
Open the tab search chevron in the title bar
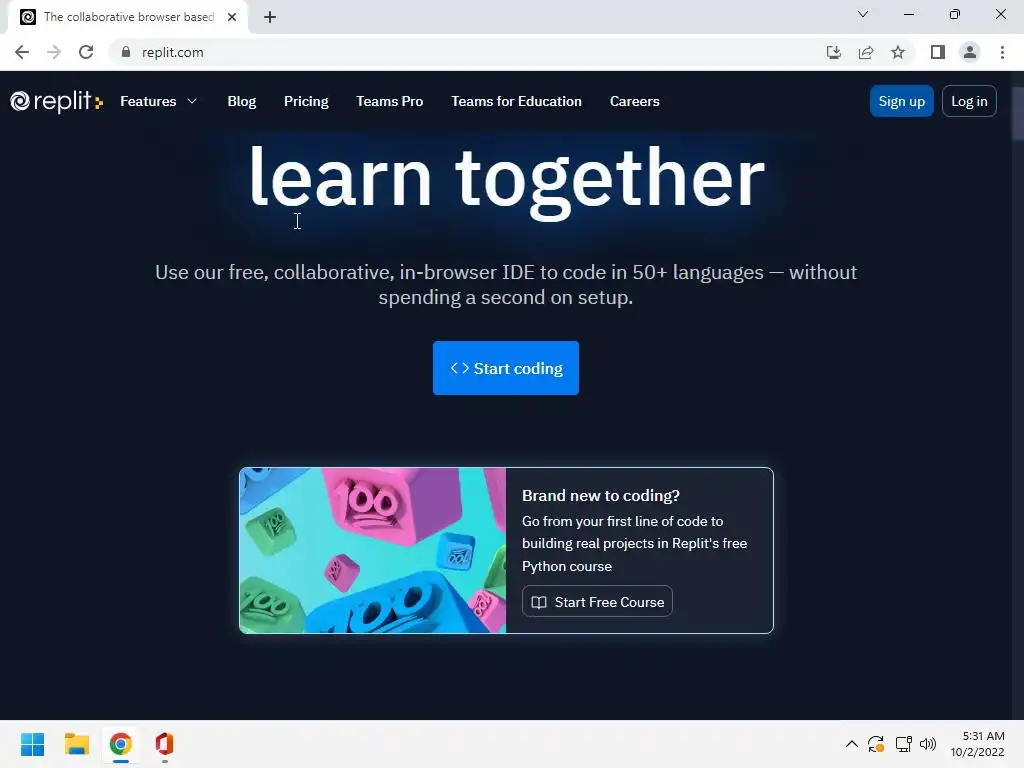(x=863, y=14)
